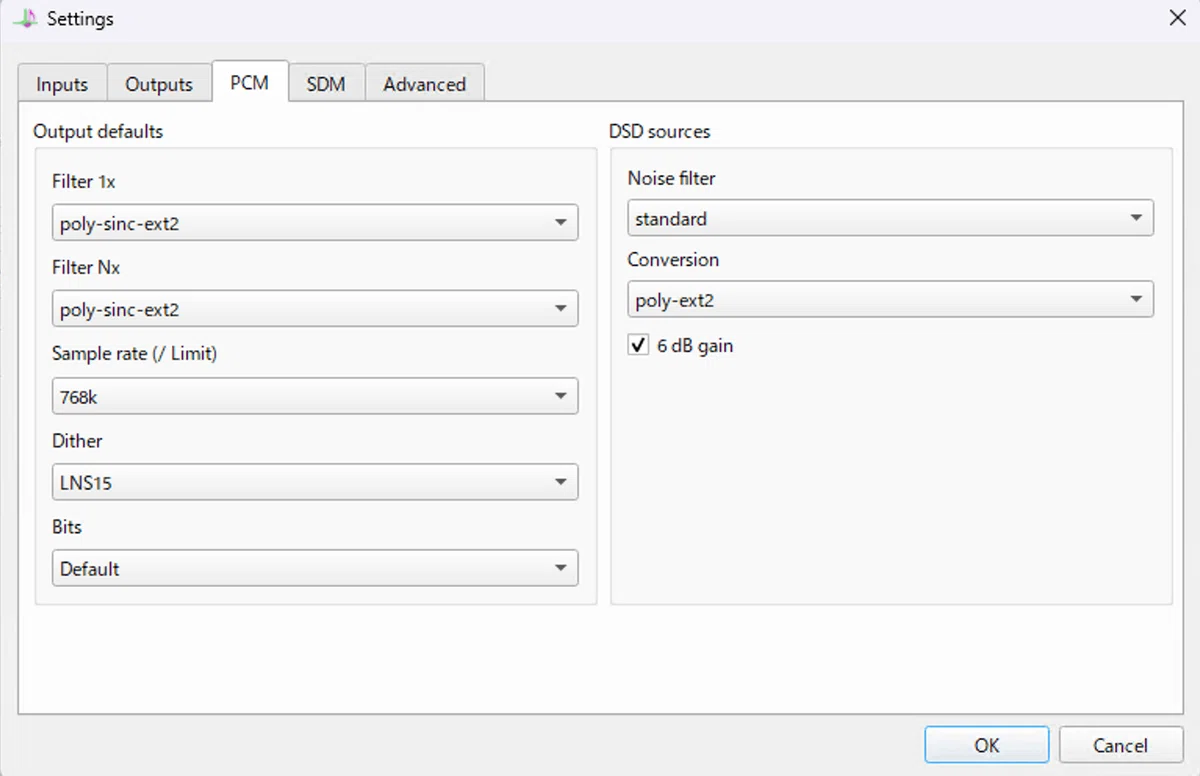
Task: Click the Dither label
Action: pos(77,441)
